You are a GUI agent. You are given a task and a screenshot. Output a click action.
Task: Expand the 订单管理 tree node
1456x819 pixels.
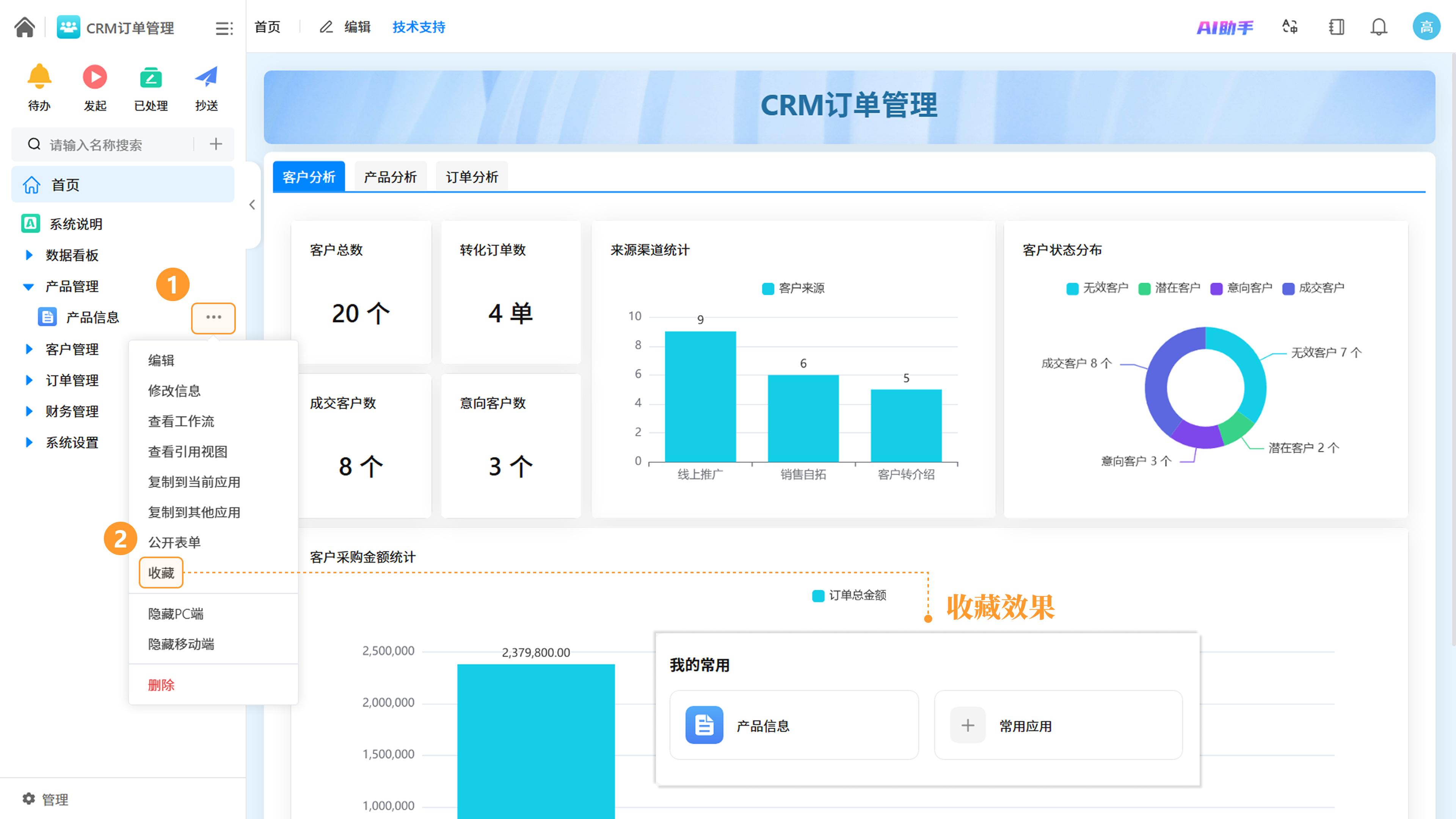(29, 380)
